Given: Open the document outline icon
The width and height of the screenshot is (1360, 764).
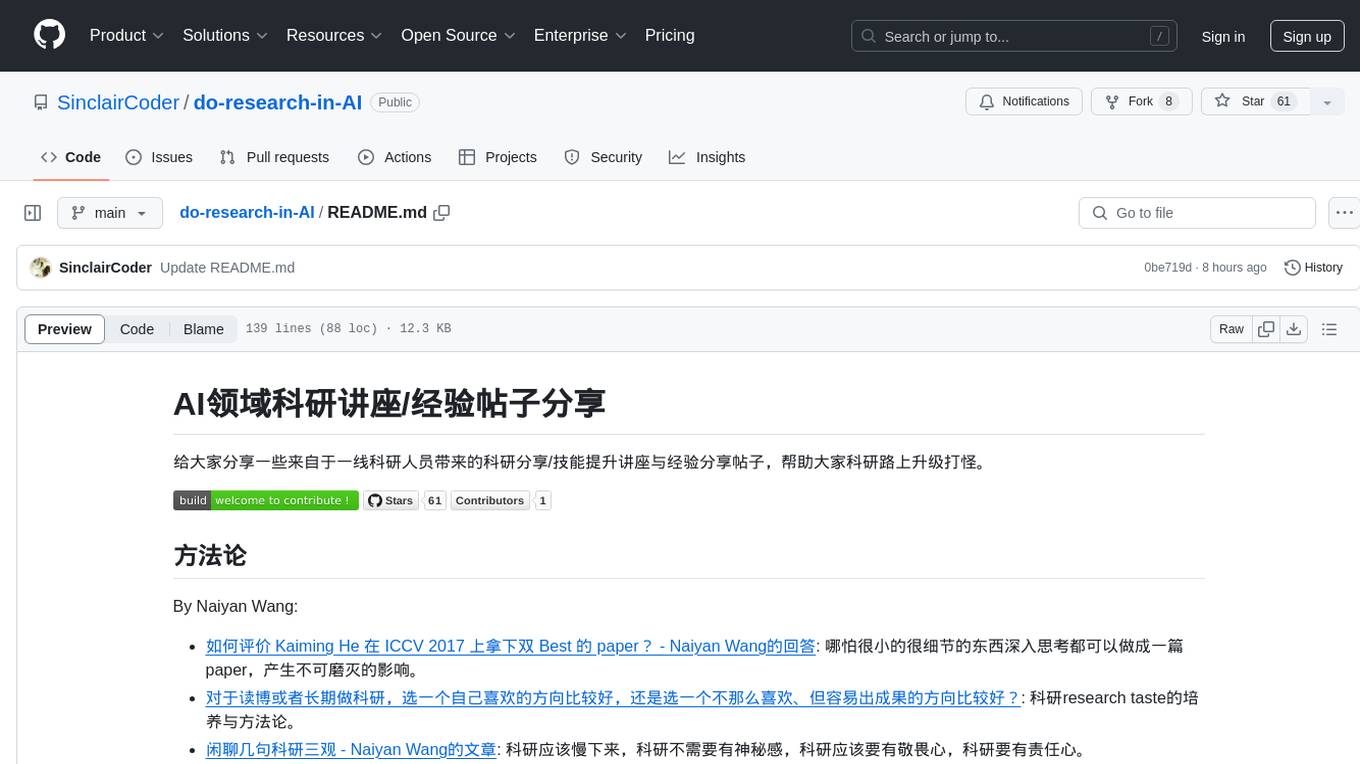Looking at the screenshot, I should coord(1329,329).
